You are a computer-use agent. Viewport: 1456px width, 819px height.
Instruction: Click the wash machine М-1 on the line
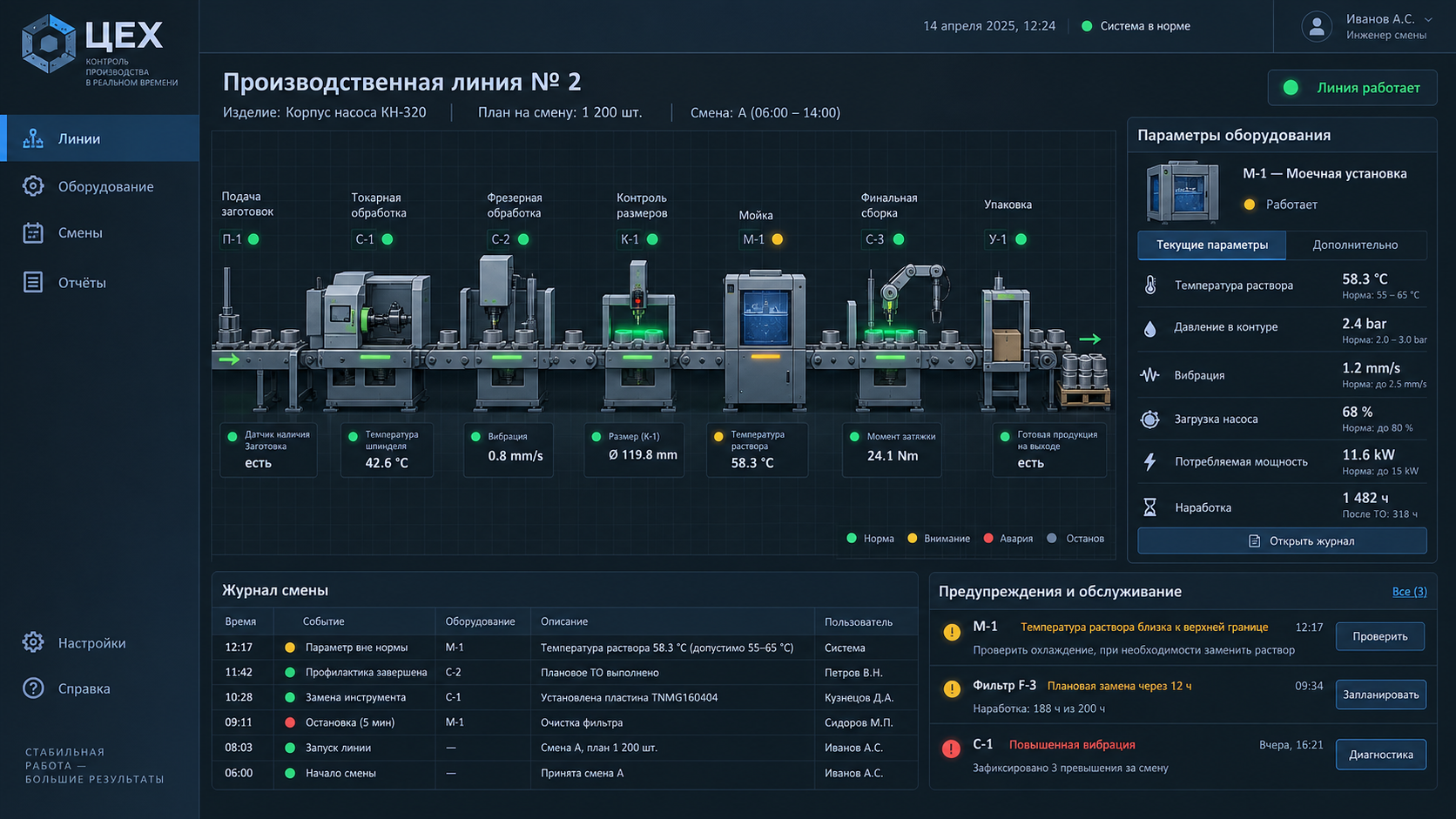pyautogui.click(x=765, y=339)
